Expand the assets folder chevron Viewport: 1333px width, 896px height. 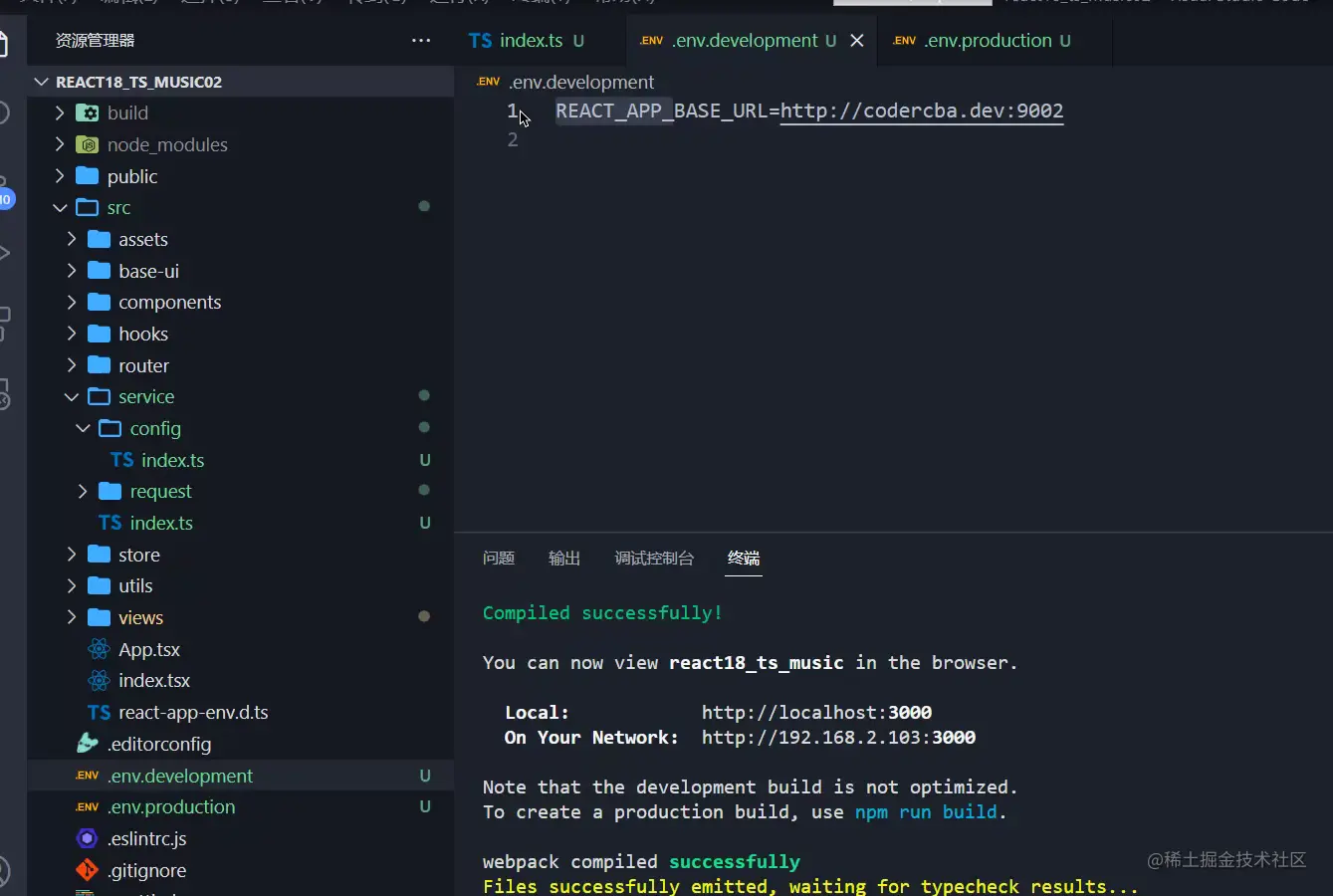click(72, 239)
